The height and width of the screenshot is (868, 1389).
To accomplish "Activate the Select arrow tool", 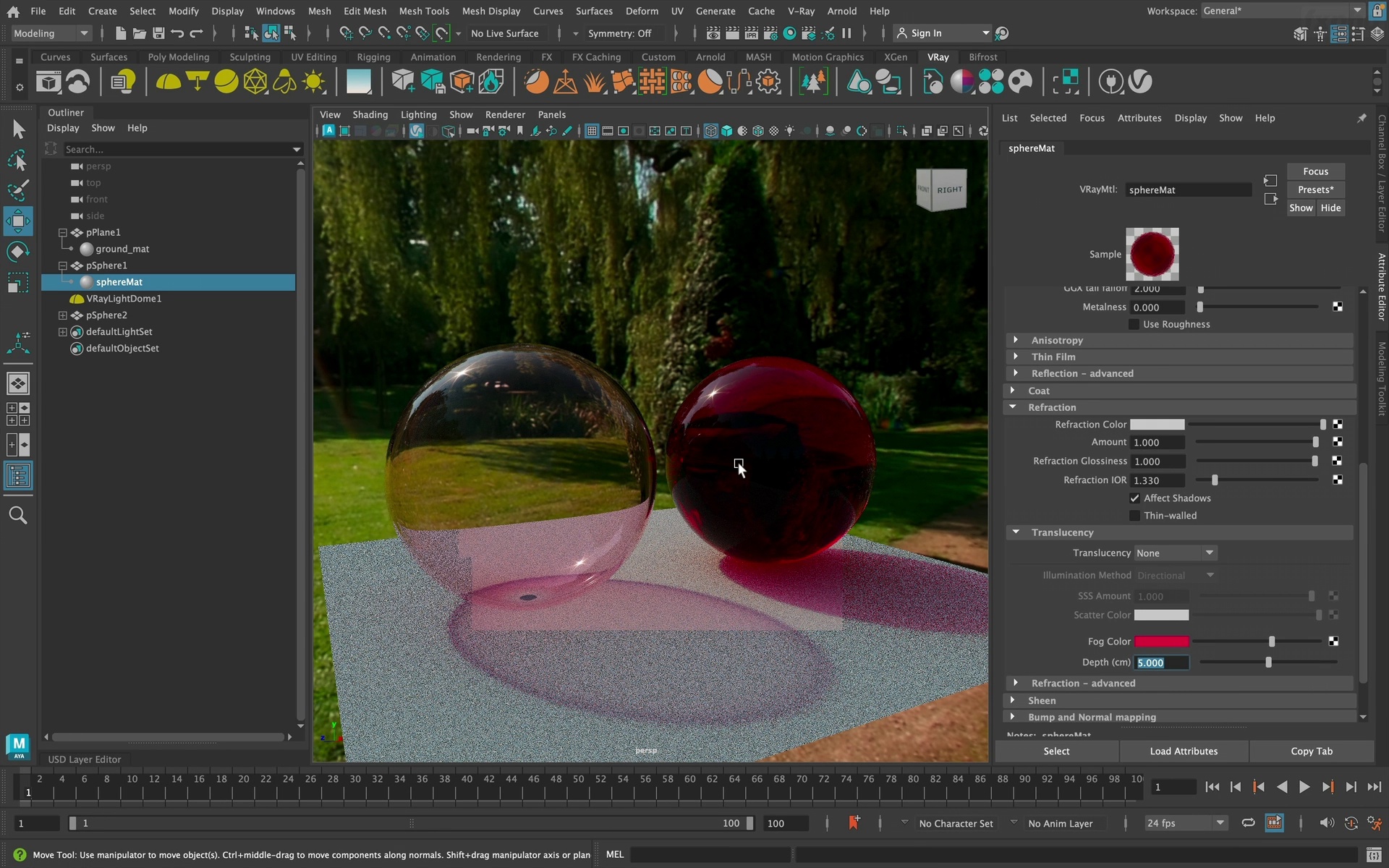I will coord(18,129).
